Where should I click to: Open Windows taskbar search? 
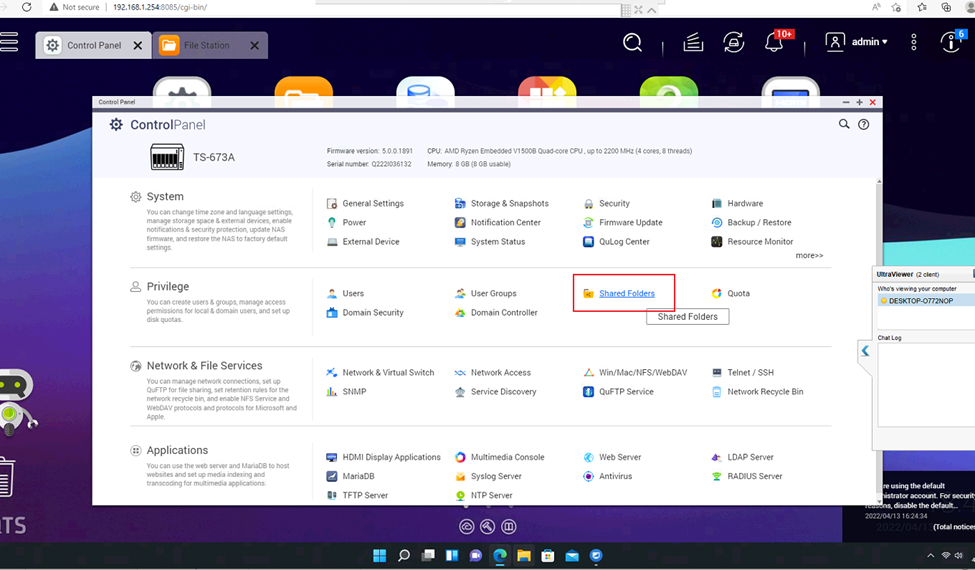tap(404, 556)
